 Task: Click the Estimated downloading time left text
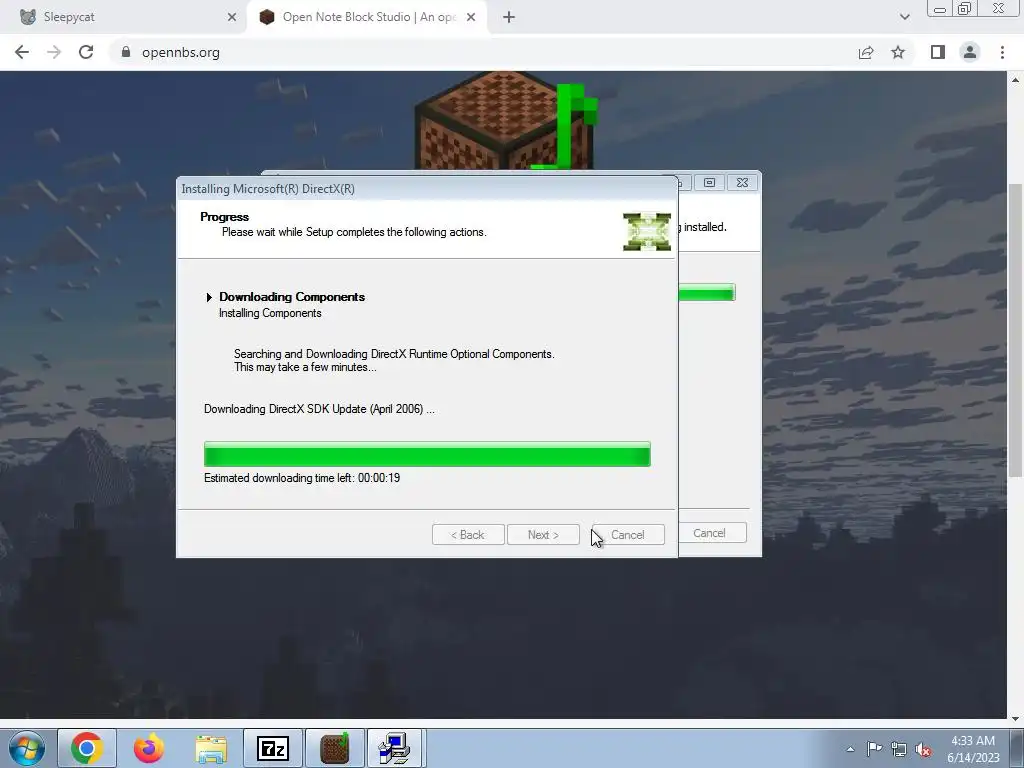[302, 478]
